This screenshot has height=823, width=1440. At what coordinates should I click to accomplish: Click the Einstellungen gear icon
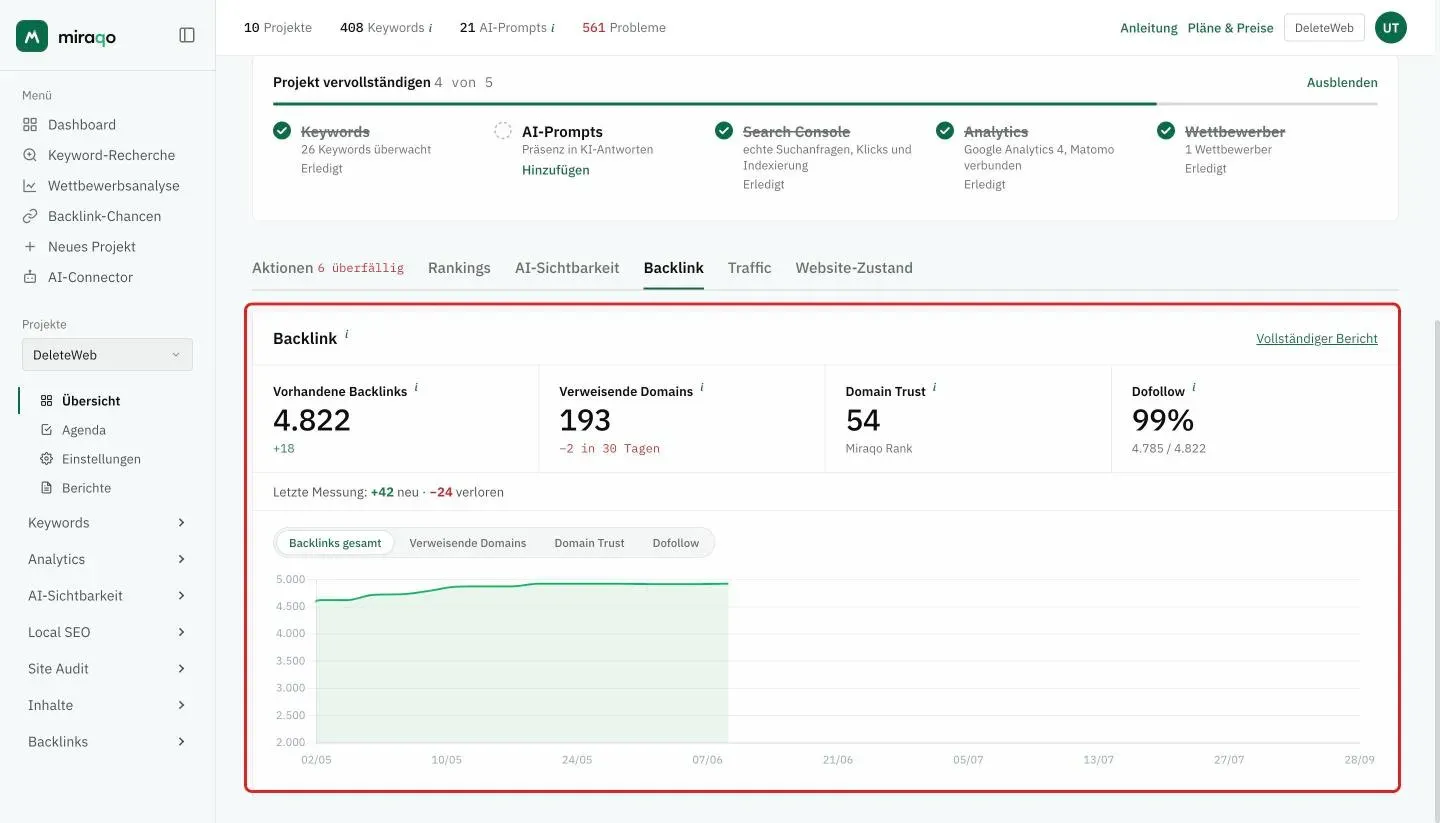click(x=46, y=459)
